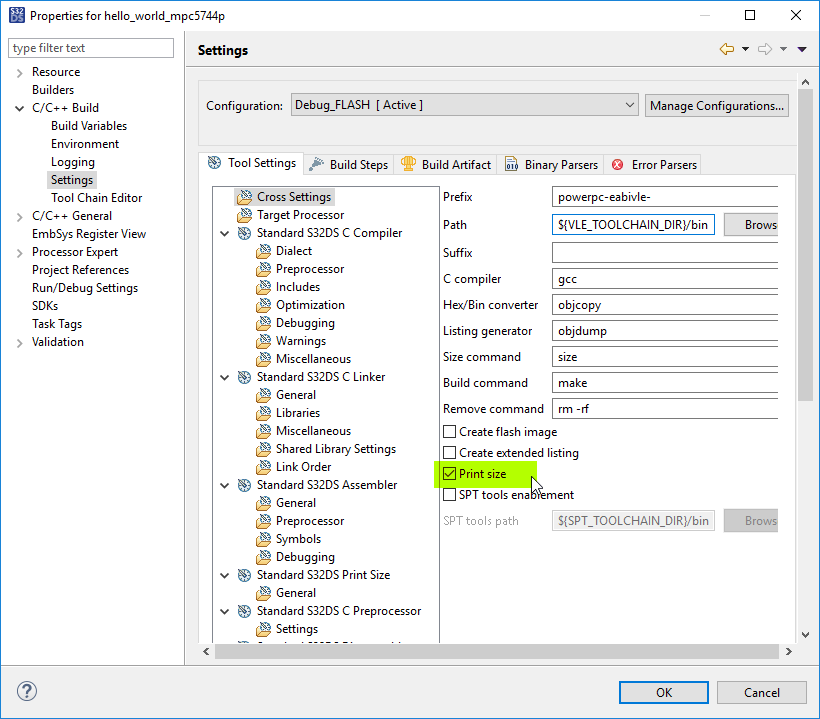Click into the Prefix input field
Viewport: 820px width, 719px height.
pos(665,197)
